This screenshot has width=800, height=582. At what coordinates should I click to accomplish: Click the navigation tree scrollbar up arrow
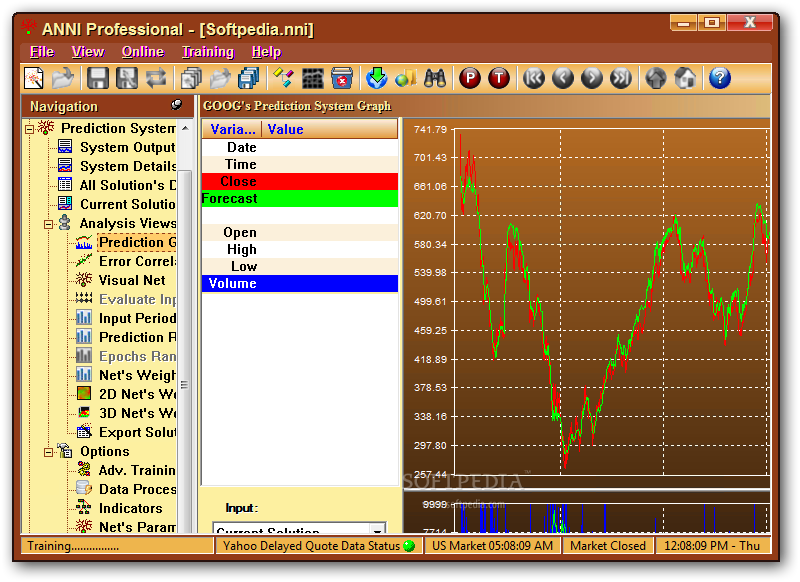185,129
